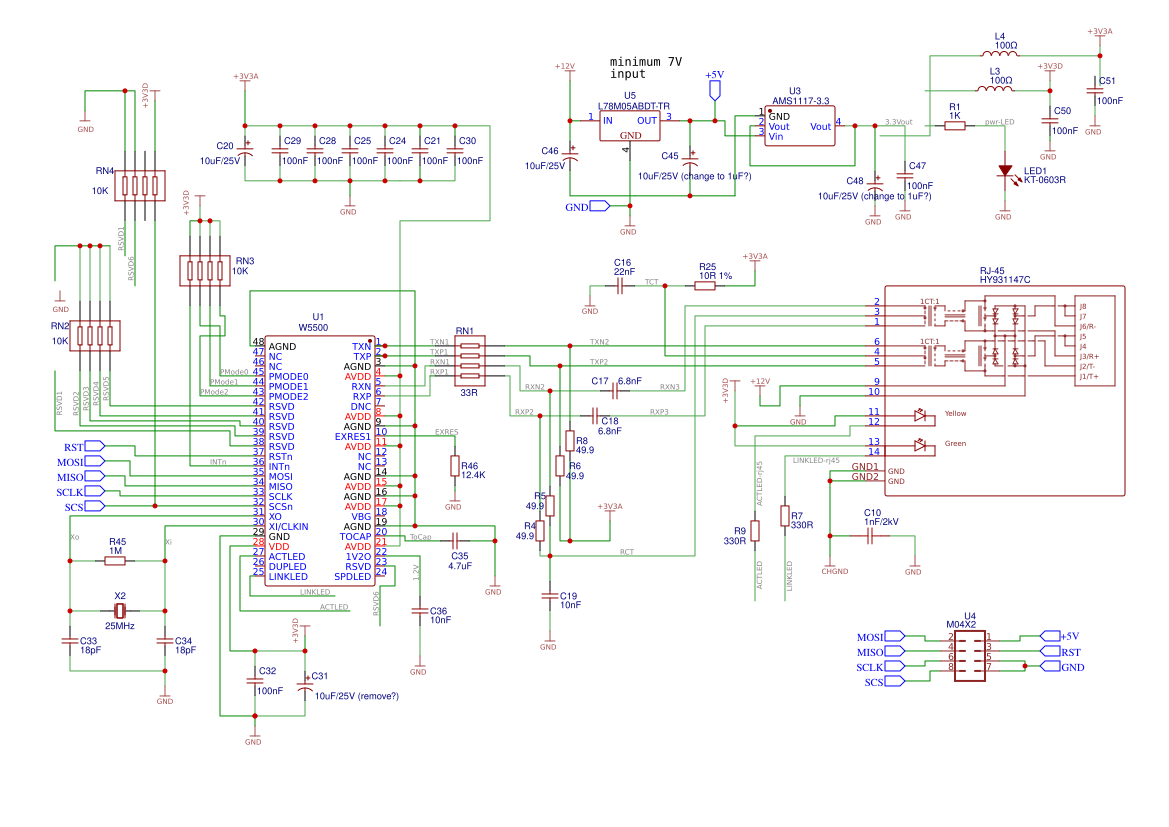Select the U4 M04X2 header label
Viewport: 1169px width, 827px height.
(x=966, y=619)
